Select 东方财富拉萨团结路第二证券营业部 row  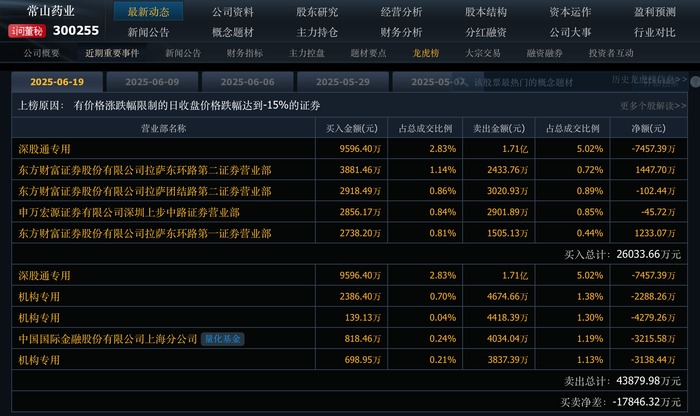[349, 191]
